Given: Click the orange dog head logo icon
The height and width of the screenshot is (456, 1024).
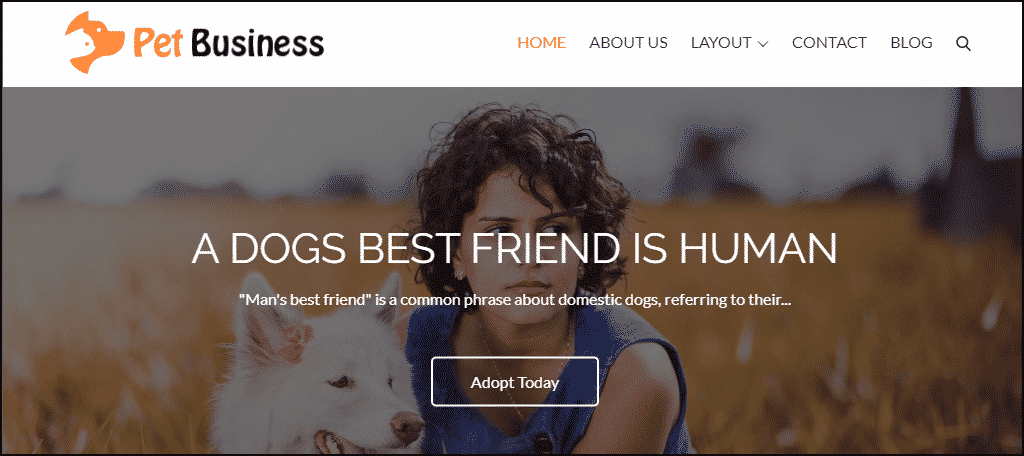Looking at the screenshot, I should point(95,42).
